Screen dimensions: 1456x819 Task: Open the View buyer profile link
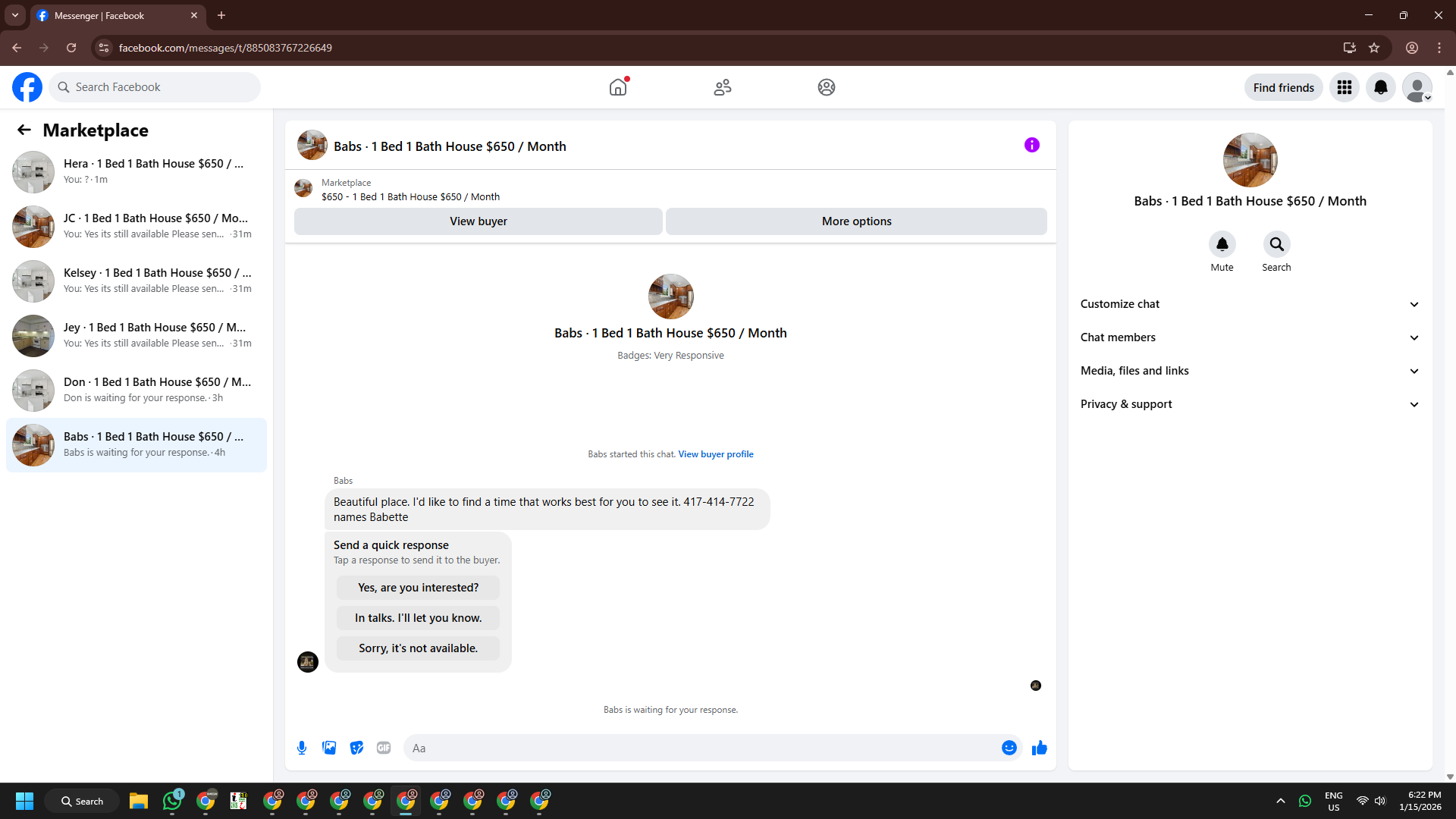tap(715, 454)
